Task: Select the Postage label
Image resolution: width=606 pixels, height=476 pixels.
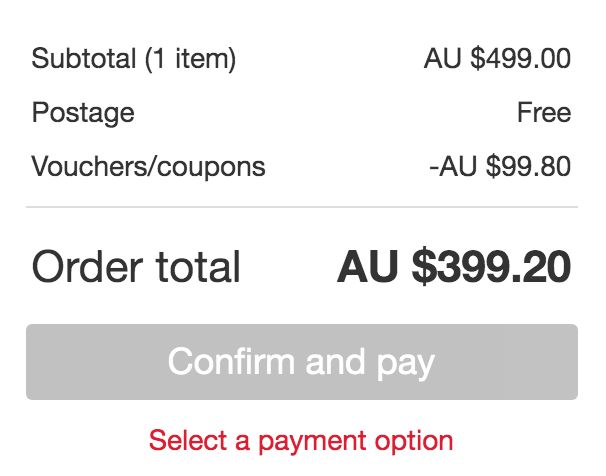Action: pyautogui.click(x=83, y=112)
